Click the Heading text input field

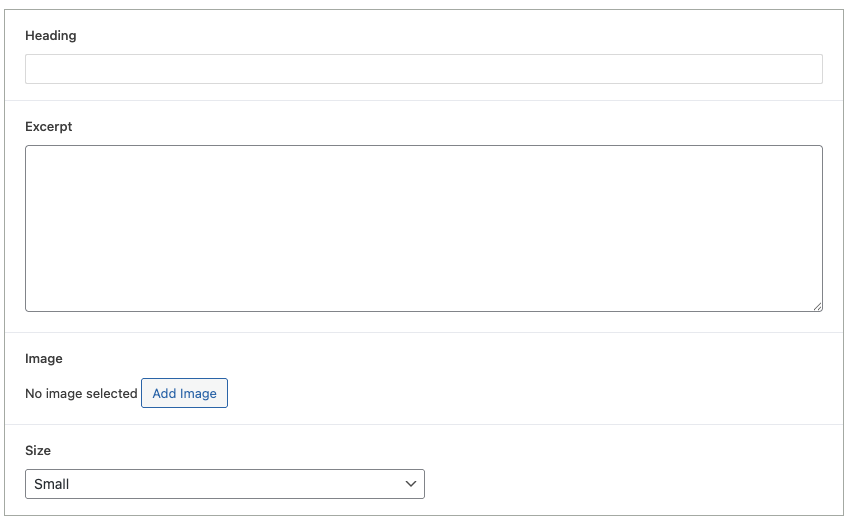(x=423, y=69)
